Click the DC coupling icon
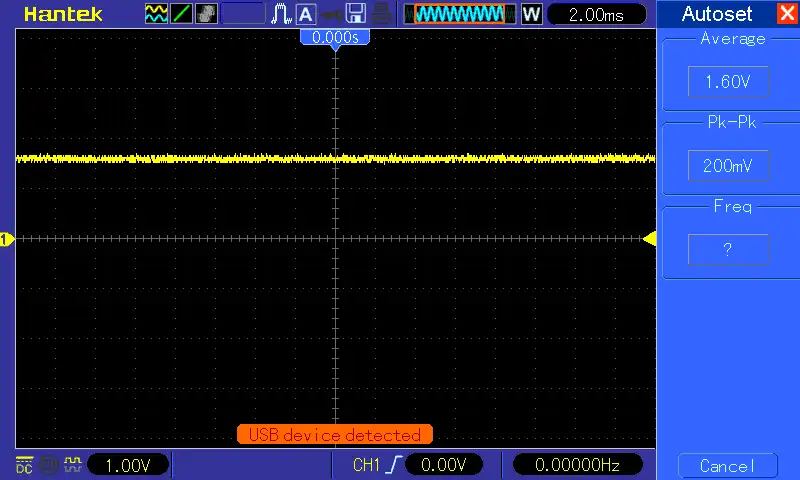This screenshot has height=480, width=800. point(24,465)
